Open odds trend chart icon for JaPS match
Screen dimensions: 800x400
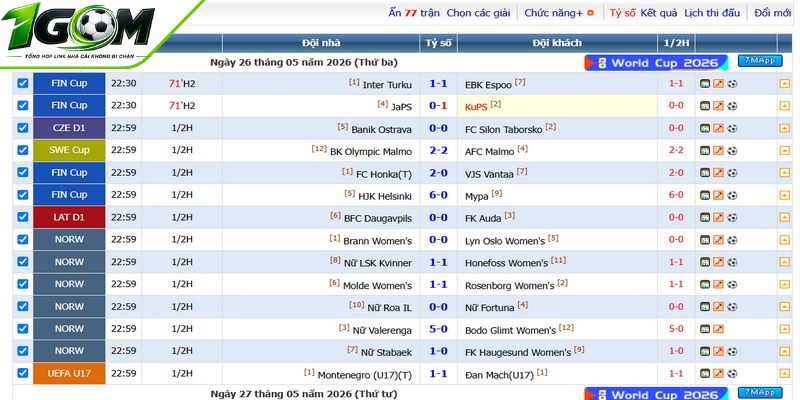coord(718,106)
